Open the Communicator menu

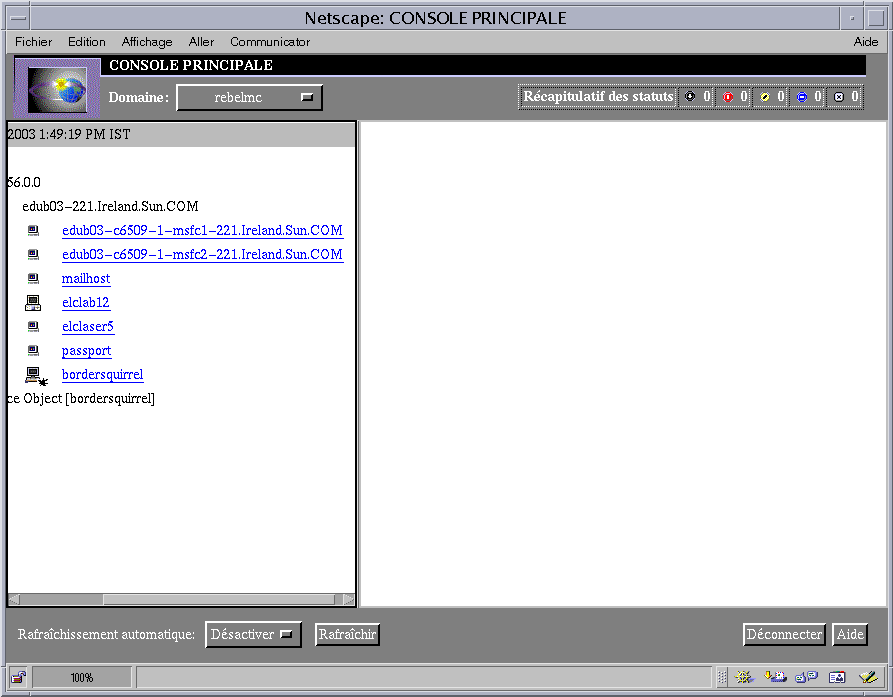tap(270, 42)
